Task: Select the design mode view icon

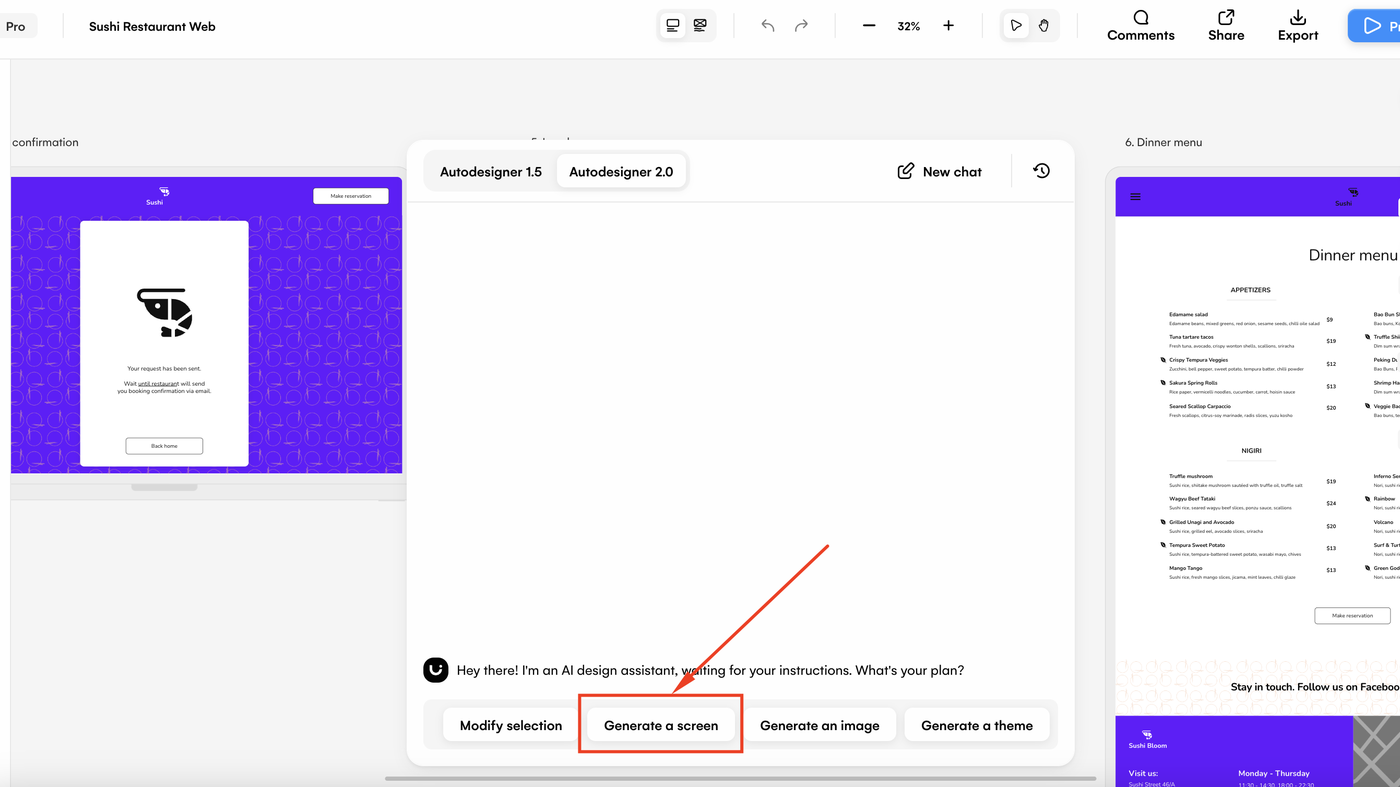Action: point(673,26)
